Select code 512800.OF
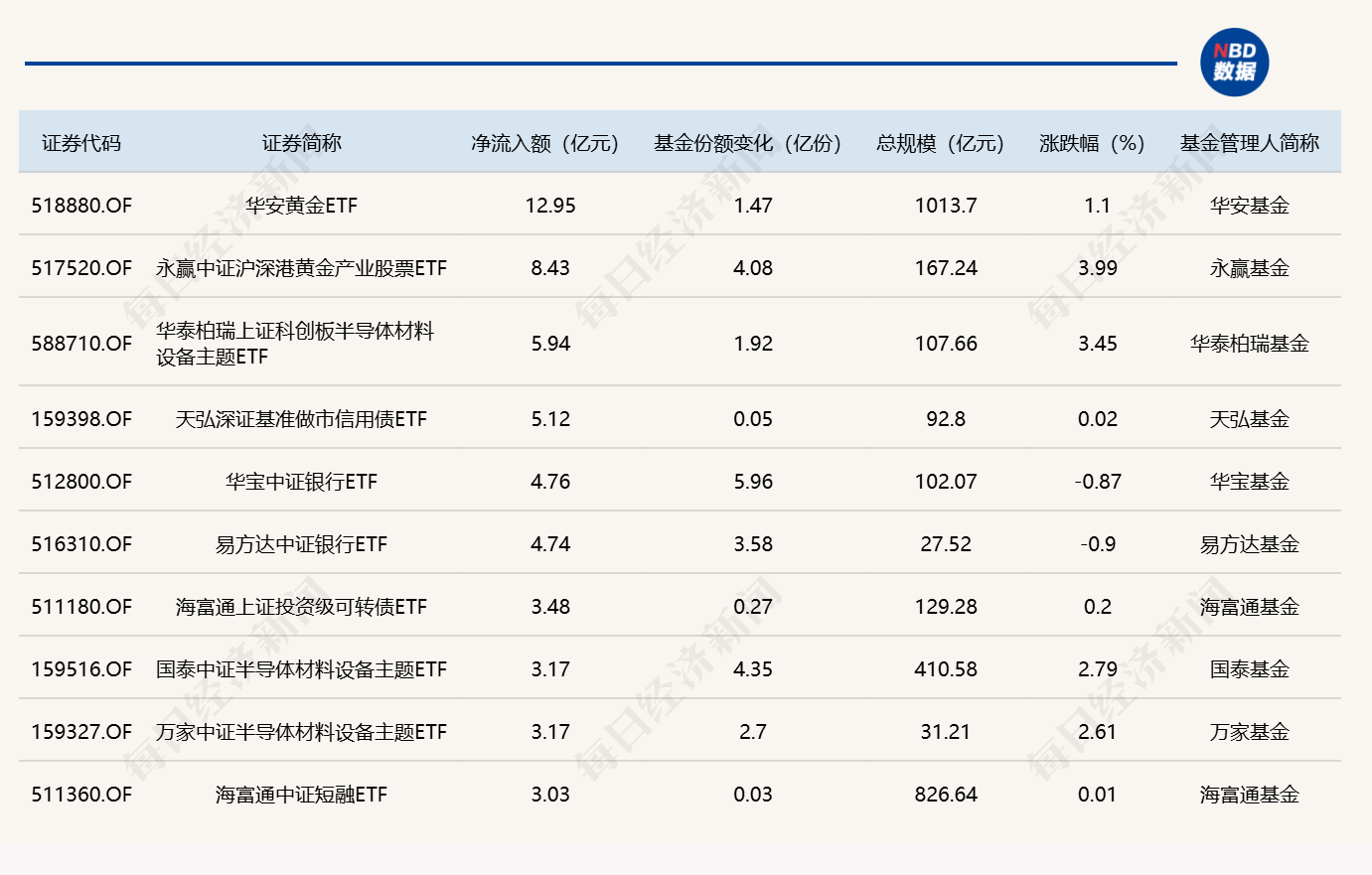Viewport: 1372px width, 875px height. pyautogui.click(x=81, y=482)
